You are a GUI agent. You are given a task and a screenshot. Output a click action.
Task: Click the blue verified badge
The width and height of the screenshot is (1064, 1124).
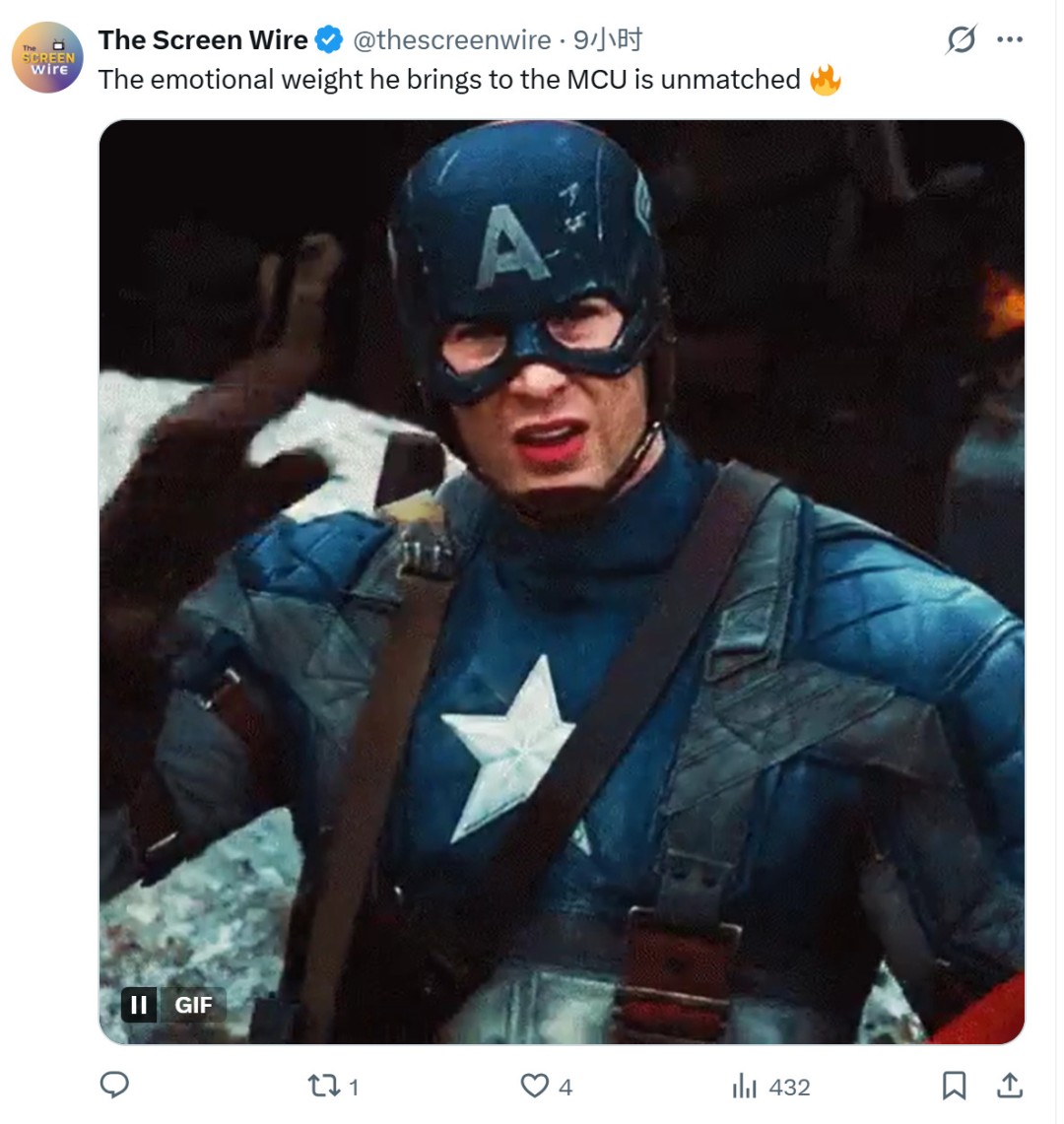coord(329,40)
